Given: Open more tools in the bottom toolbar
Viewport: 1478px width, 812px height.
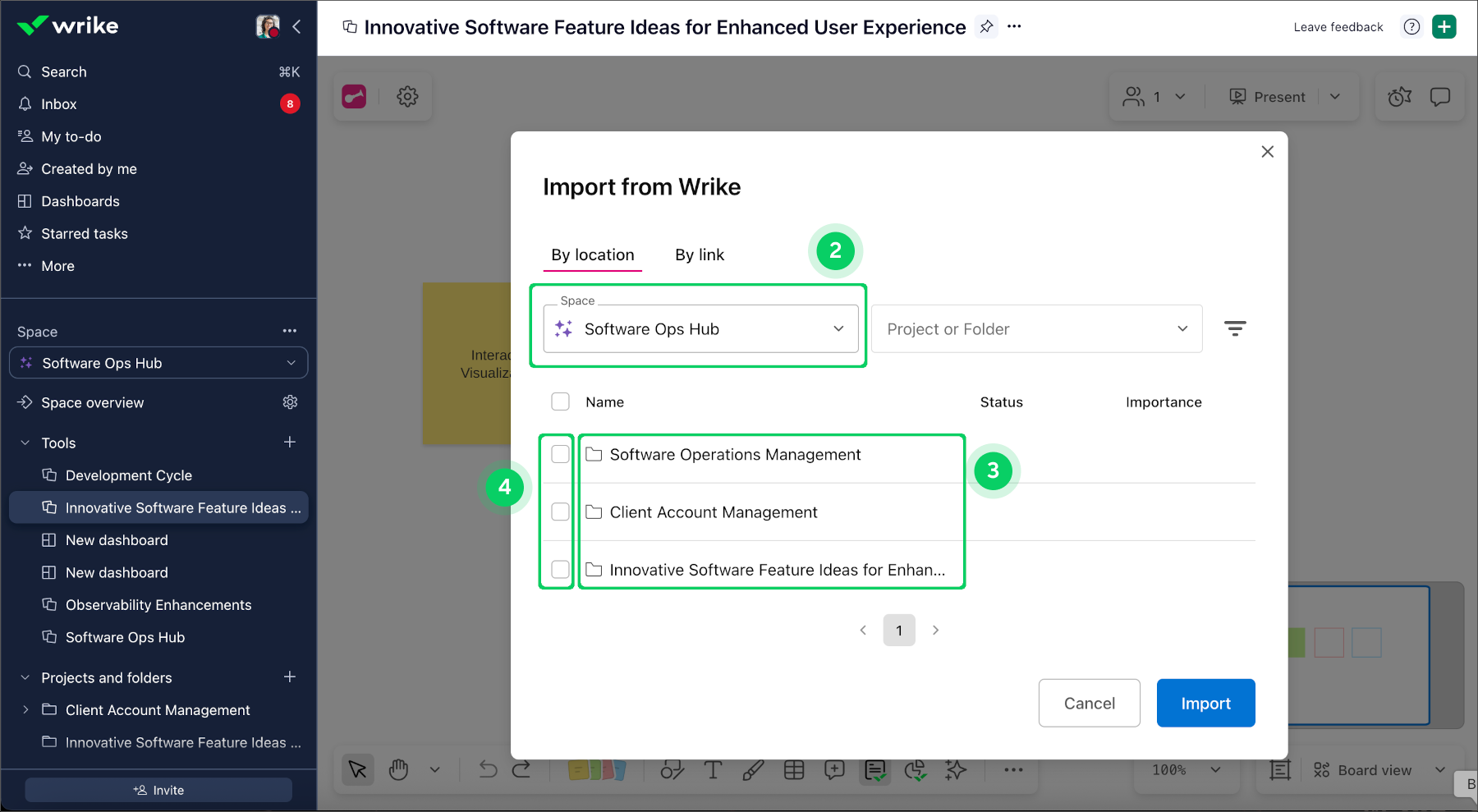Looking at the screenshot, I should pyautogui.click(x=1014, y=769).
